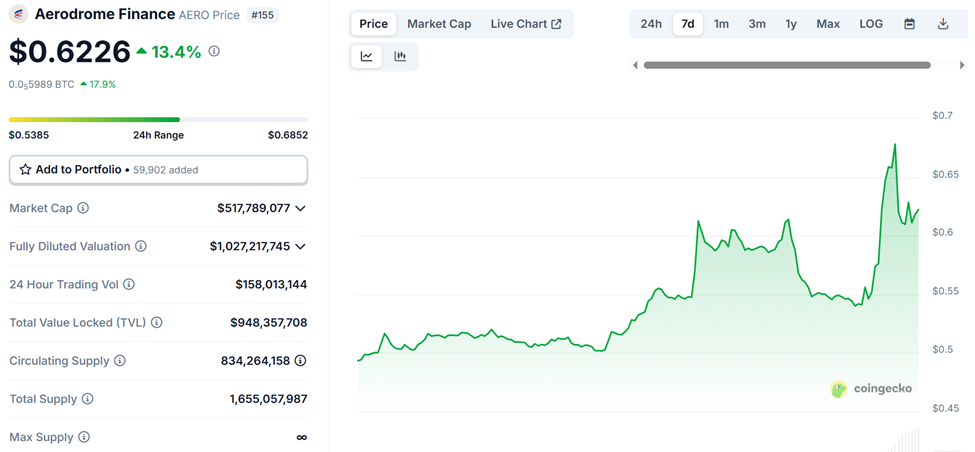Click the Aerodrome Finance coin logo
This screenshot has width=975, height=452.
[19, 14]
